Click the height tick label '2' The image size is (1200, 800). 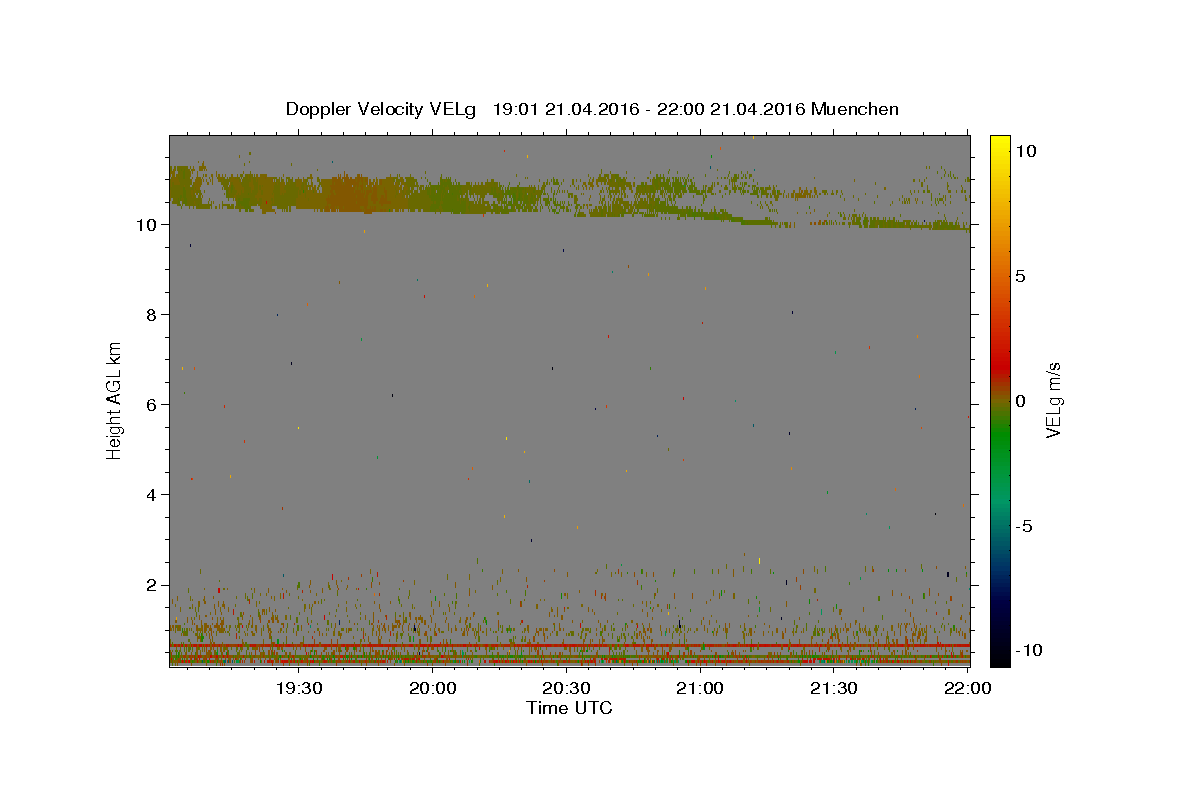[152, 584]
